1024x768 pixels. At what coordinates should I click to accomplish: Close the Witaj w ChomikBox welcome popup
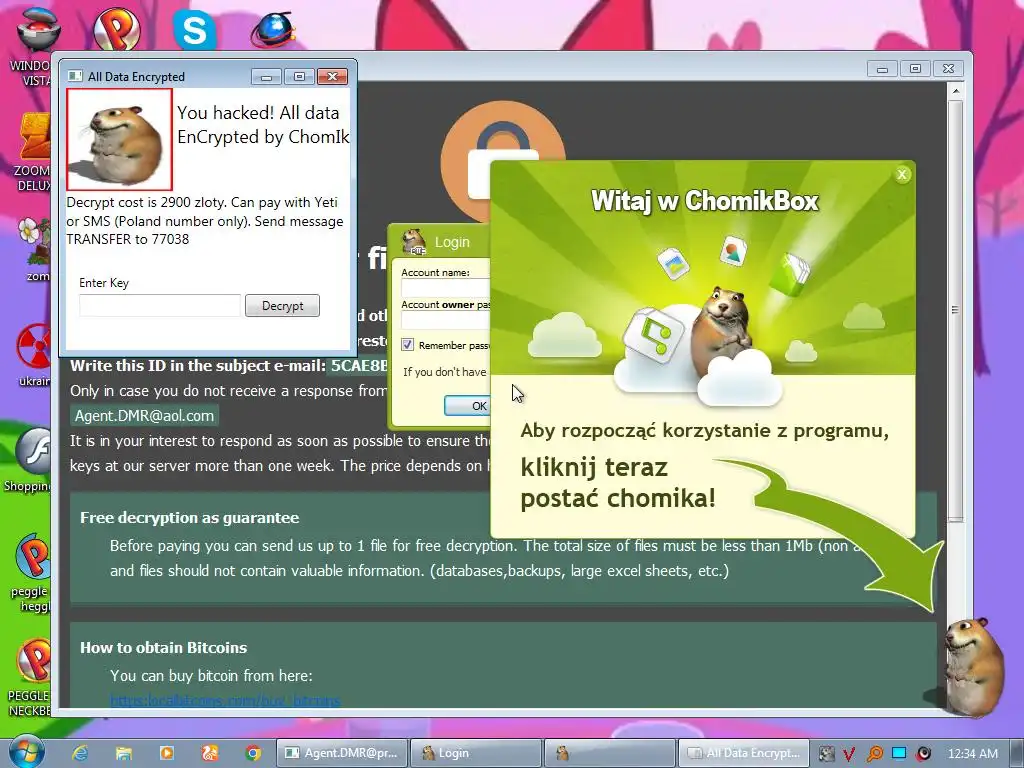pyautogui.click(x=902, y=174)
